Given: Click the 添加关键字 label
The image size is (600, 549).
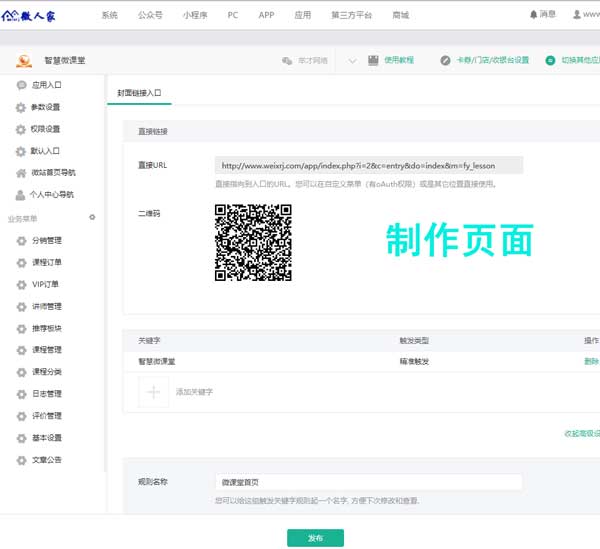Looking at the screenshot, I should (194, 392).
